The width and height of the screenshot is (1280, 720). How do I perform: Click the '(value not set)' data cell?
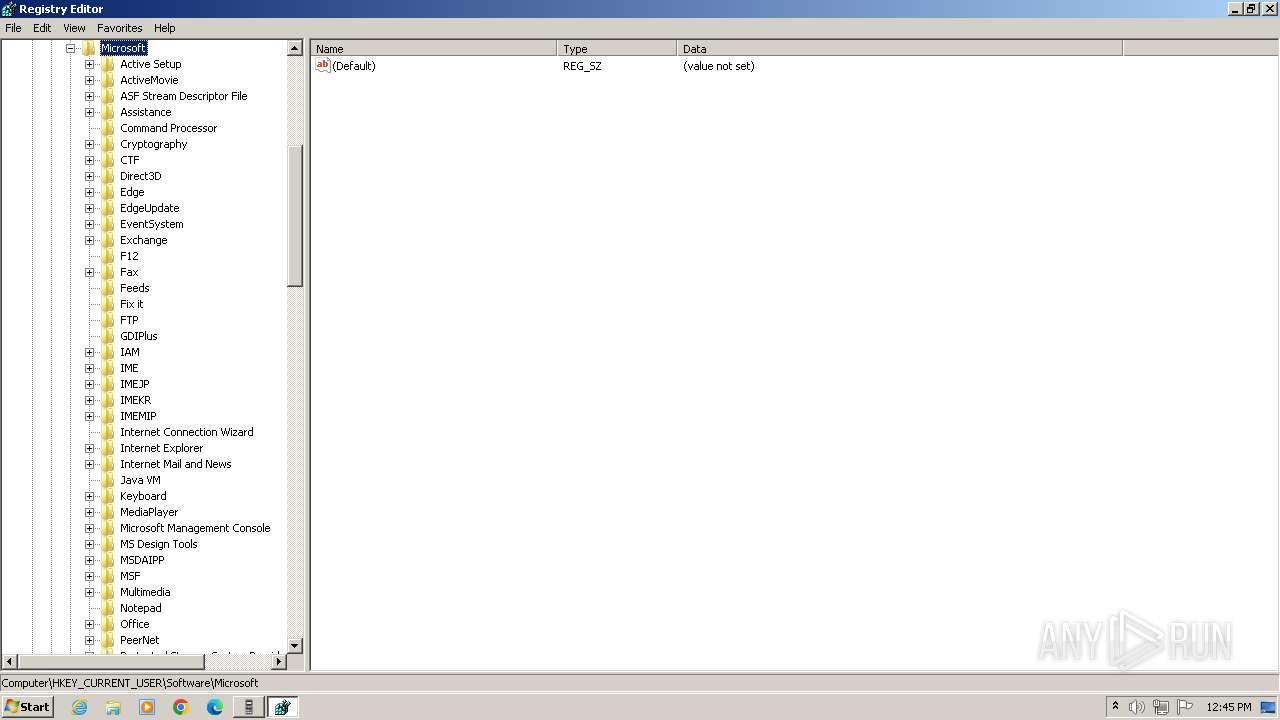(719, 66)
